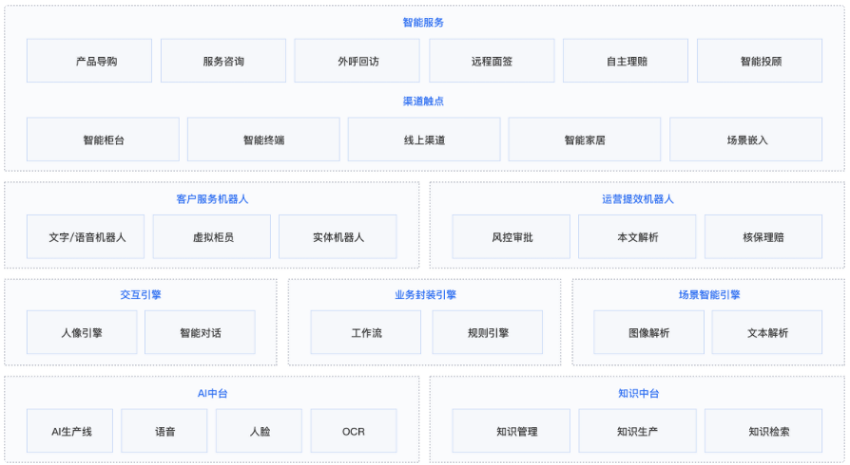Click the 产品导购 box
The height and width of the screenshot is (465, 850).
pos(89,61)
